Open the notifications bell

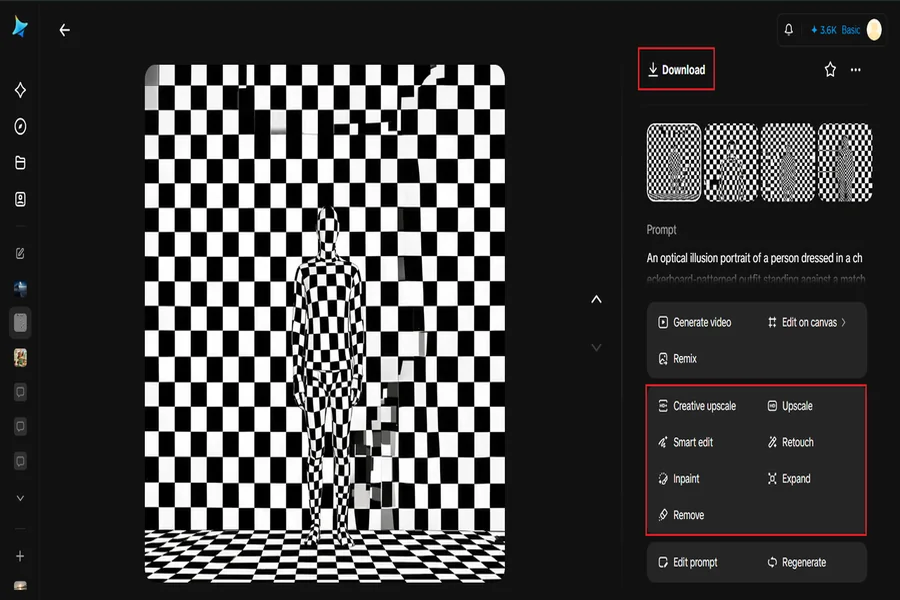(x=789, y=29)
